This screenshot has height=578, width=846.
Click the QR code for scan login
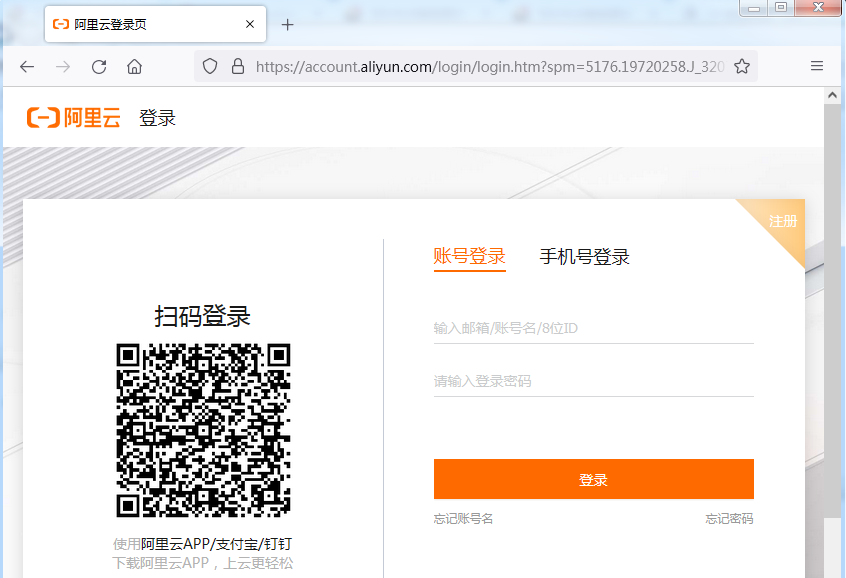pos(203,430)
